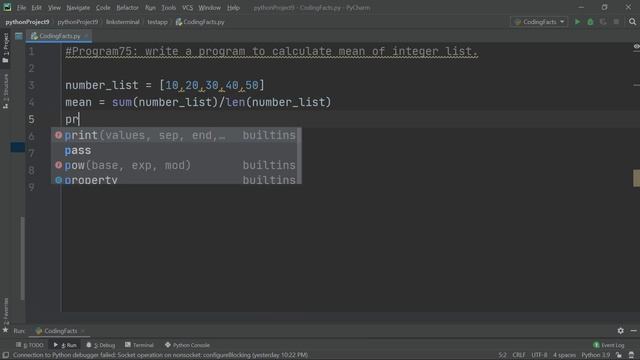Screen dimensions: 640x360
Task: Open the Edit menu
Action: pyautogui.click(x=37, y=7)
